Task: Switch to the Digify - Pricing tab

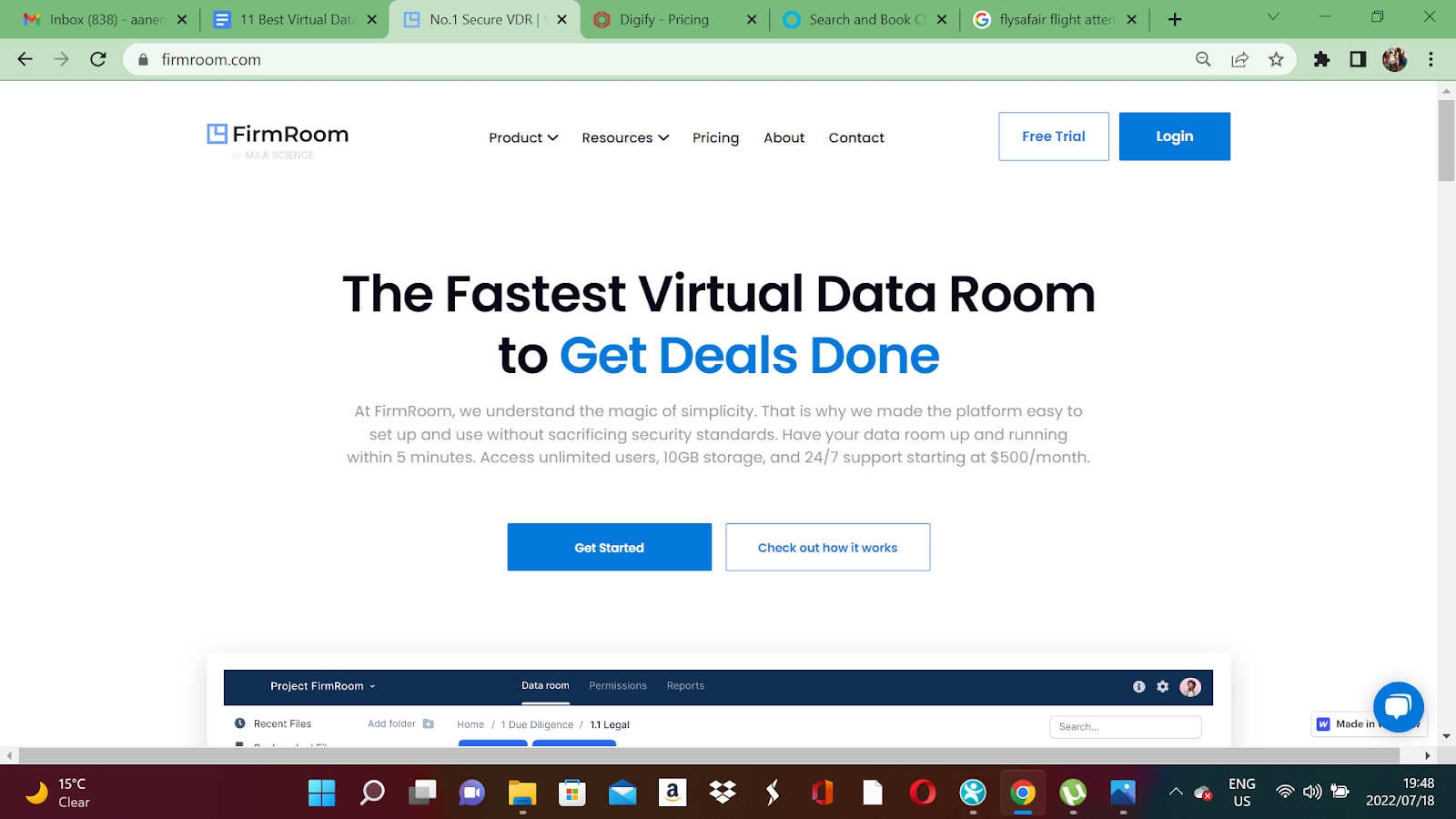Action: (x=674, y=19)
